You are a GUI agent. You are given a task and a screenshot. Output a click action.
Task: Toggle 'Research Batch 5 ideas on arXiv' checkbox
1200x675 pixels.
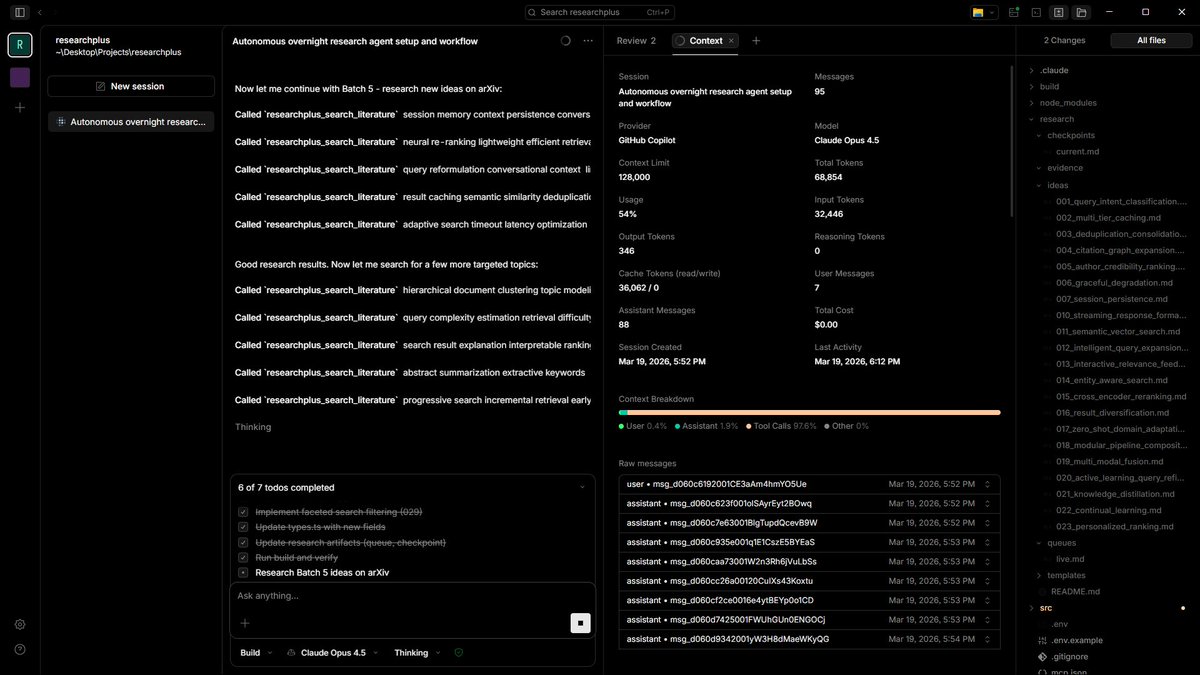point(243,573)
